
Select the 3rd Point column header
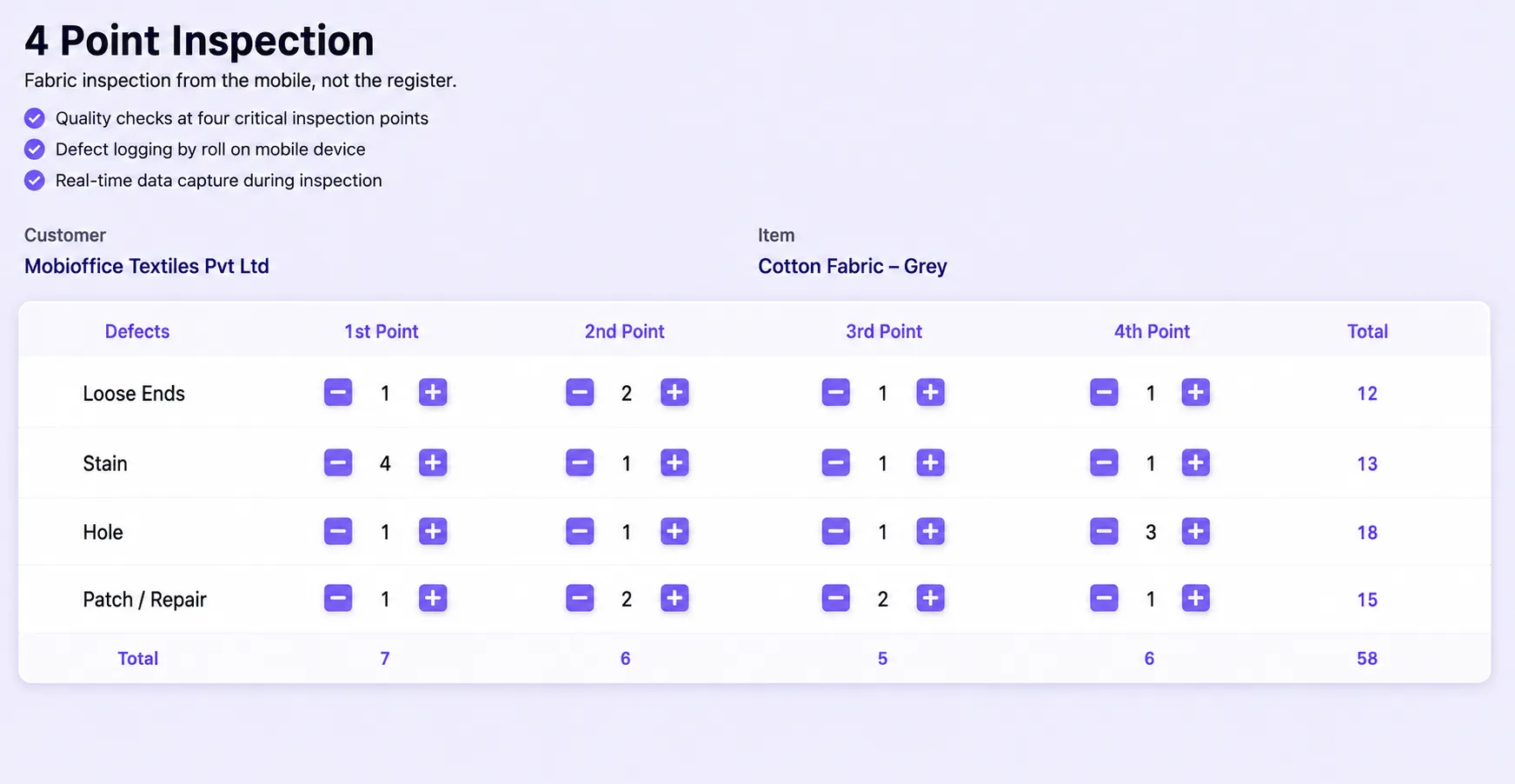click(884, 332)
